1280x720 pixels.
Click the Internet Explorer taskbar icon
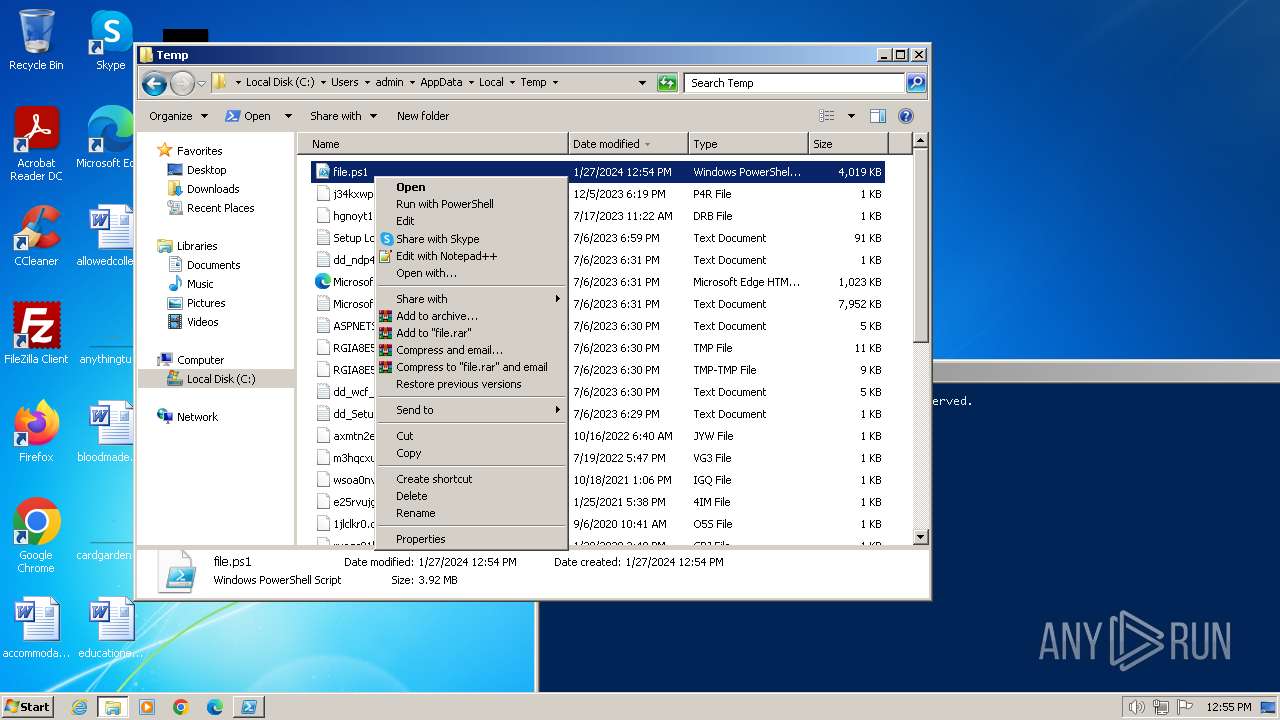[79, 707]
